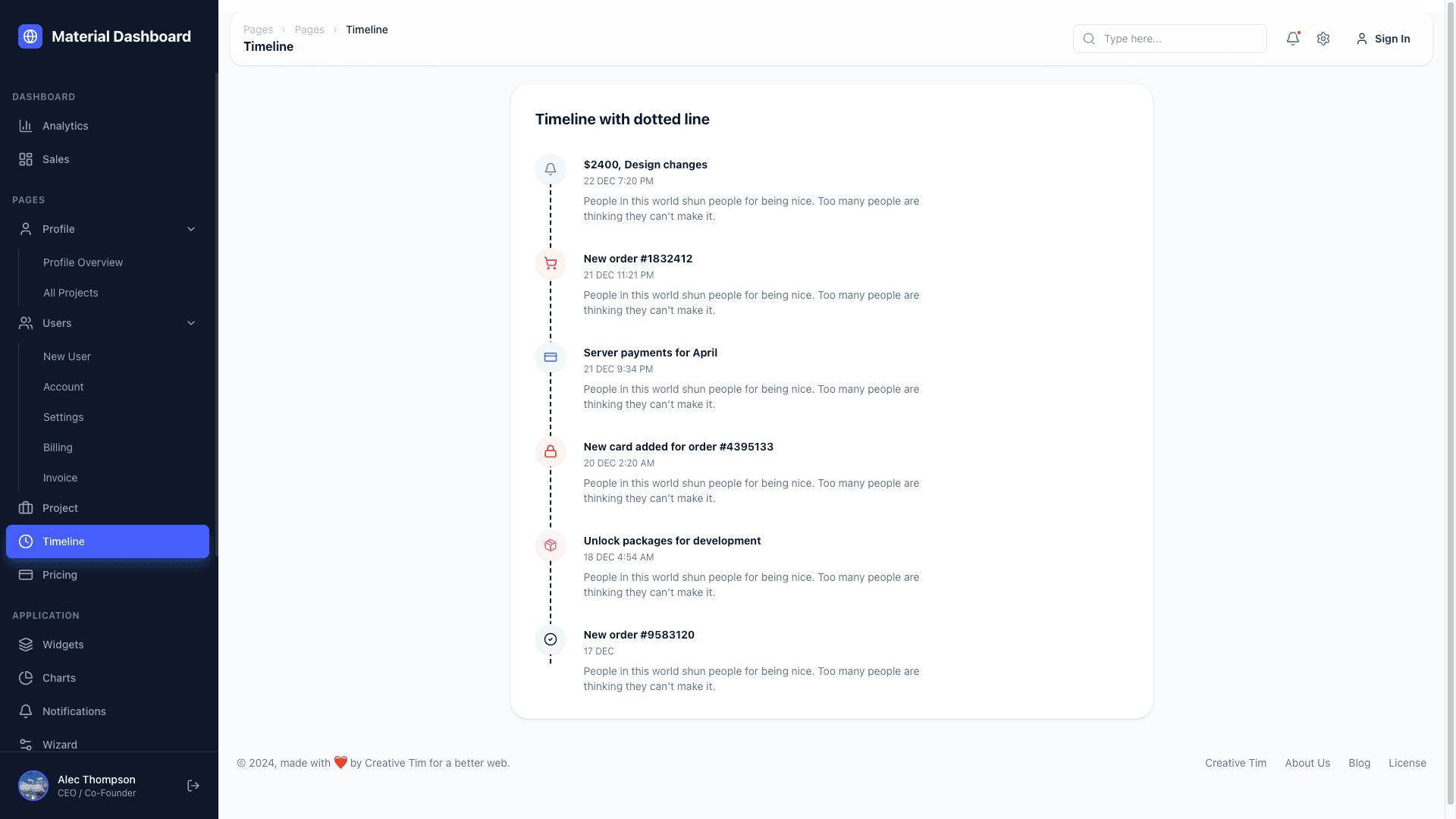The height and width of the screenshot is (819, 1456).
Task: Click the Sign In button
Action: click(x=1382, y=39)
